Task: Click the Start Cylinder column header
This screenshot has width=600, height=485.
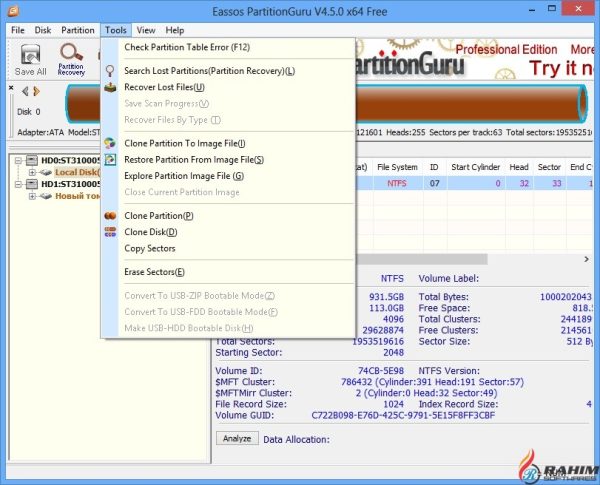Action: (x=476, y=167)
